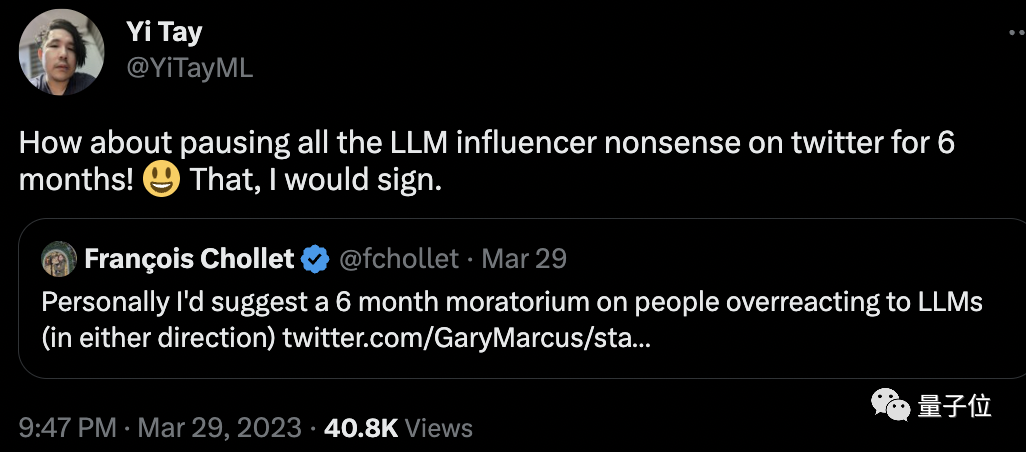Open François Chollet's name in quoted tweet
The height and width of the screenshot is (452, 1026).
[189, 259]
